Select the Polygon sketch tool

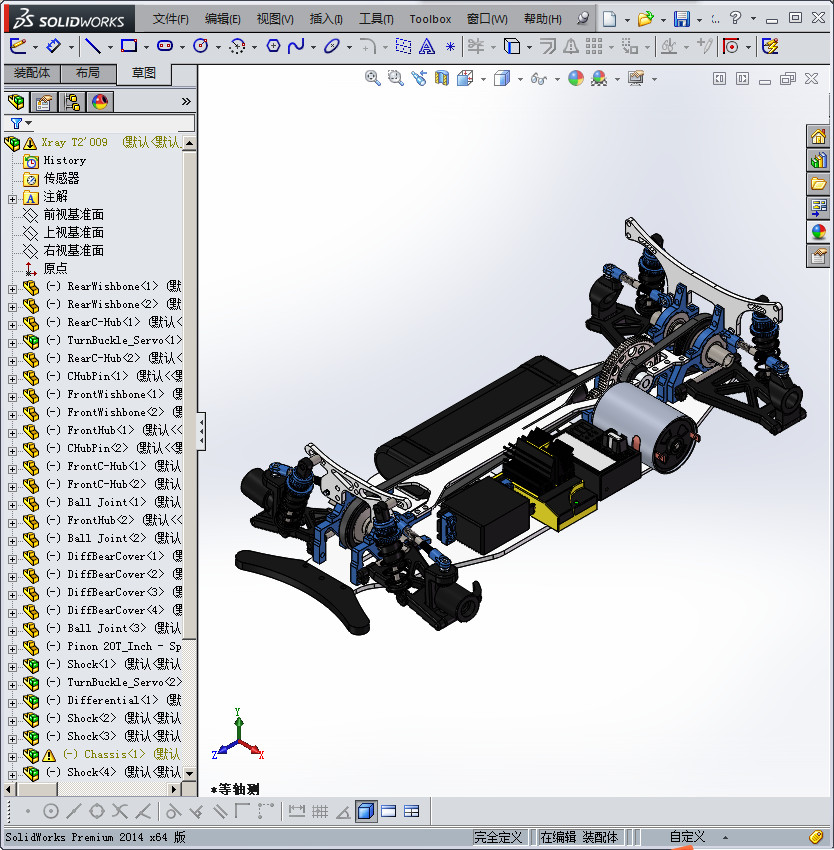pyautogui.click(x=273, y=47)
